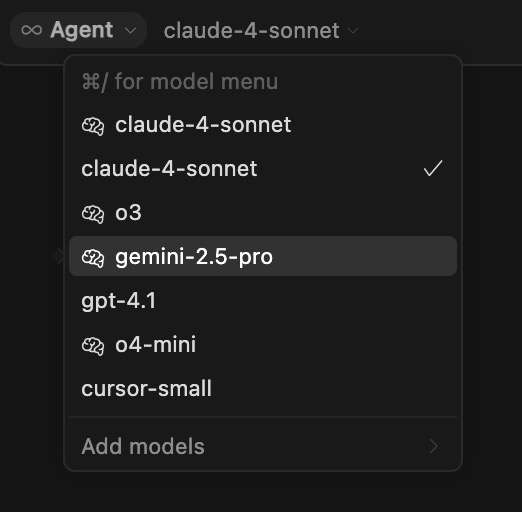
Task: Click the model menu shortcut hint text
Action: coord(180,82)
